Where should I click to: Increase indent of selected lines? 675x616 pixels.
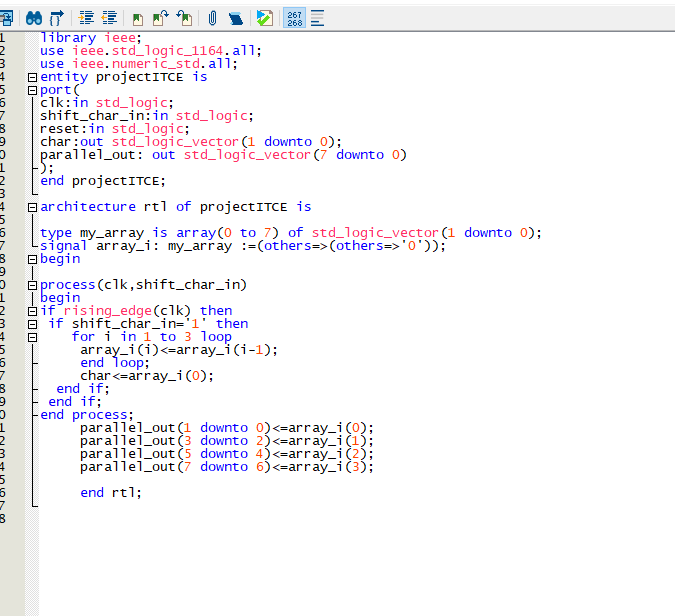[x=86, y=18]
